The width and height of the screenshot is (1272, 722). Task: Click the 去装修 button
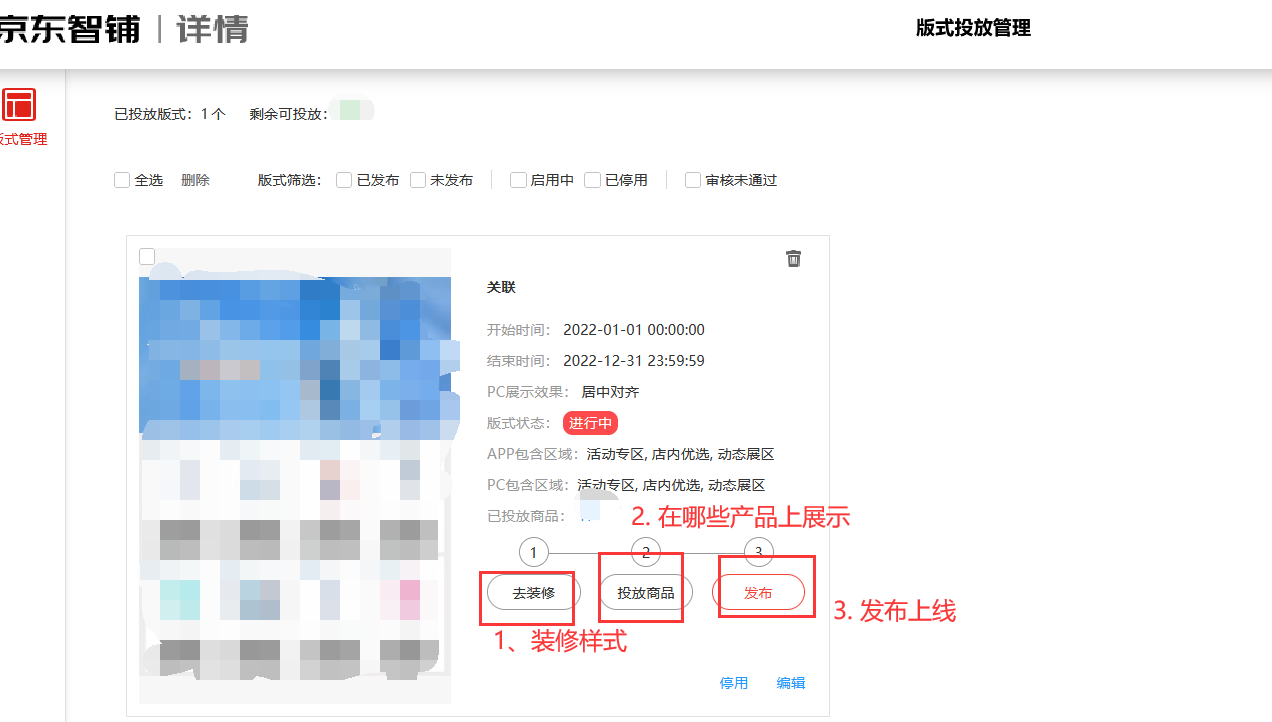(x=534, y=593)
